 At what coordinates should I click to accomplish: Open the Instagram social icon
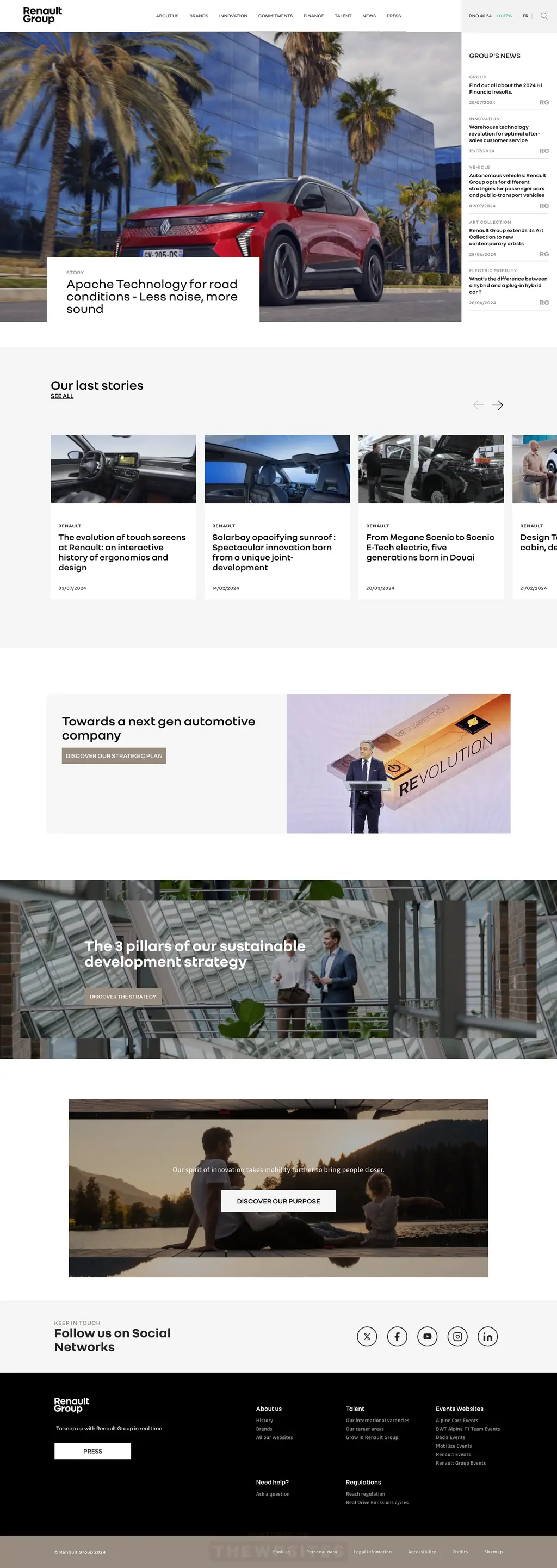click(457, 1337)
